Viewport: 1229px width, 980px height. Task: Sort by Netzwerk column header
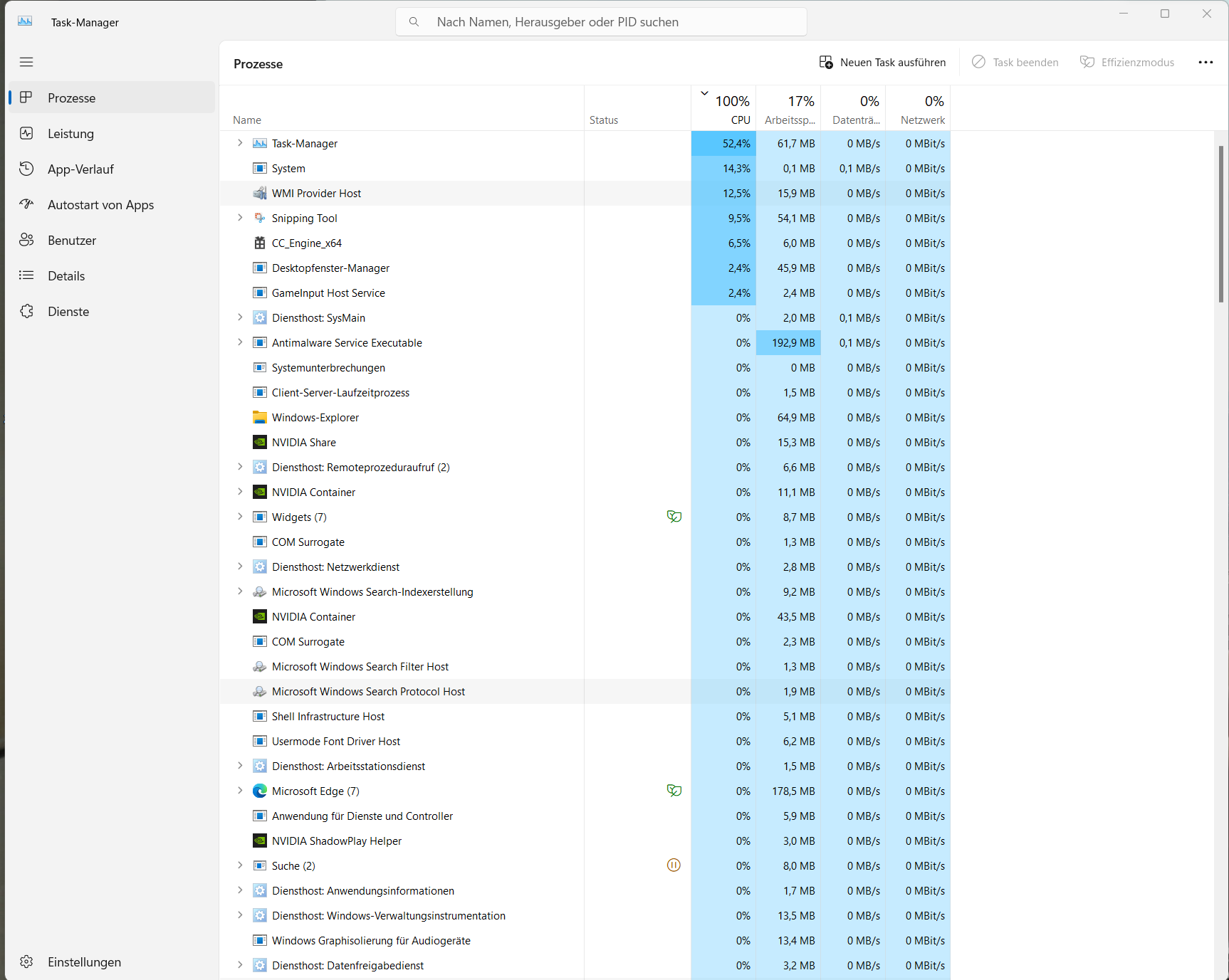coord(918,108)
